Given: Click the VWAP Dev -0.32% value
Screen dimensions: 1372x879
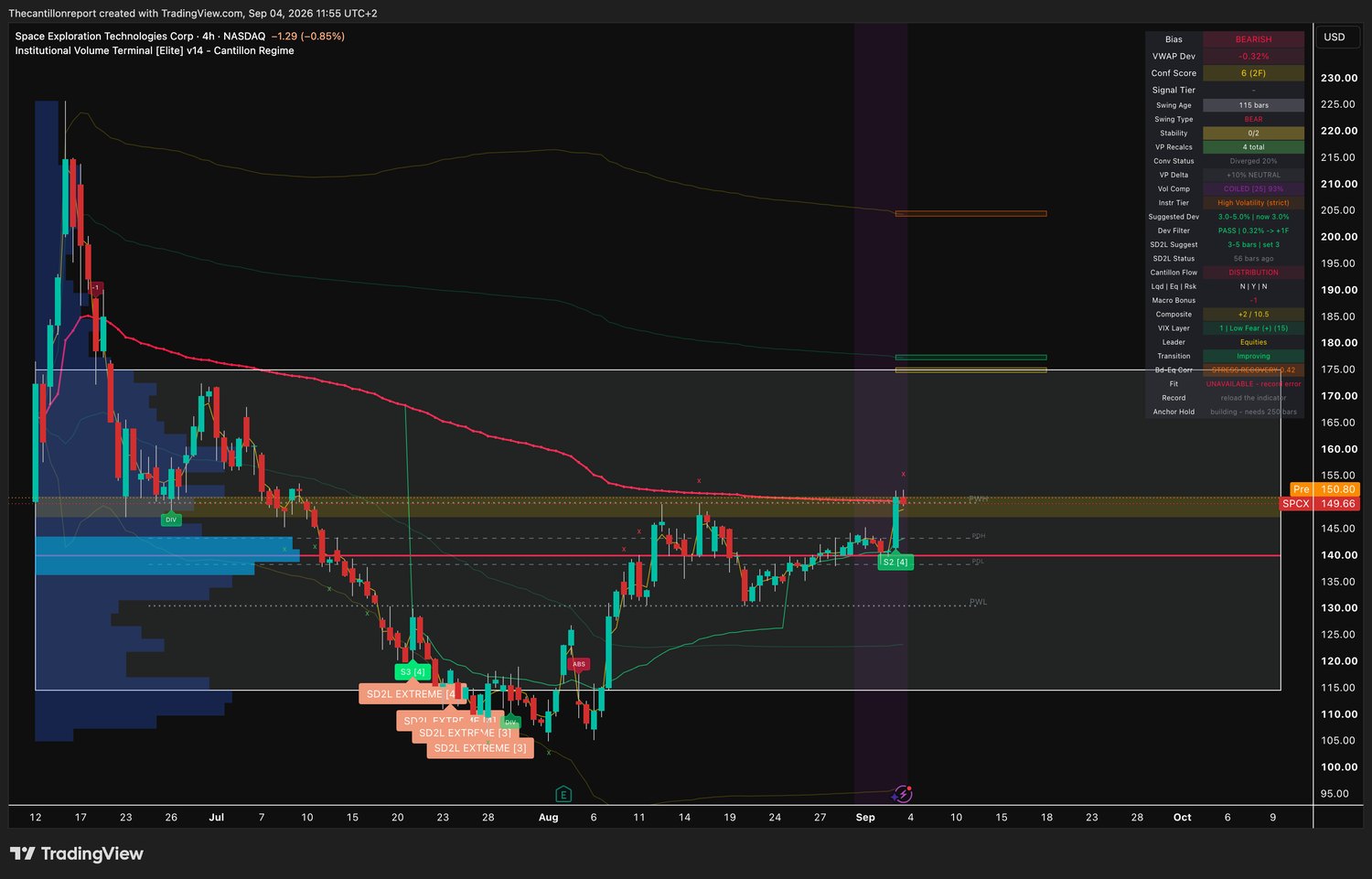Looking at the screenshot, I should (1253, 56).
